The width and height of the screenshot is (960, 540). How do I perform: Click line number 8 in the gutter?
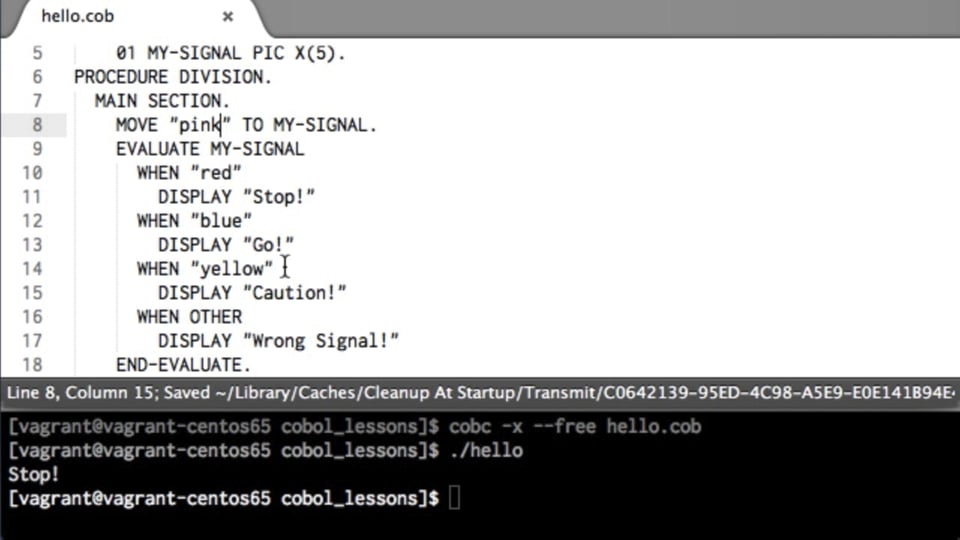pos(37,125)
